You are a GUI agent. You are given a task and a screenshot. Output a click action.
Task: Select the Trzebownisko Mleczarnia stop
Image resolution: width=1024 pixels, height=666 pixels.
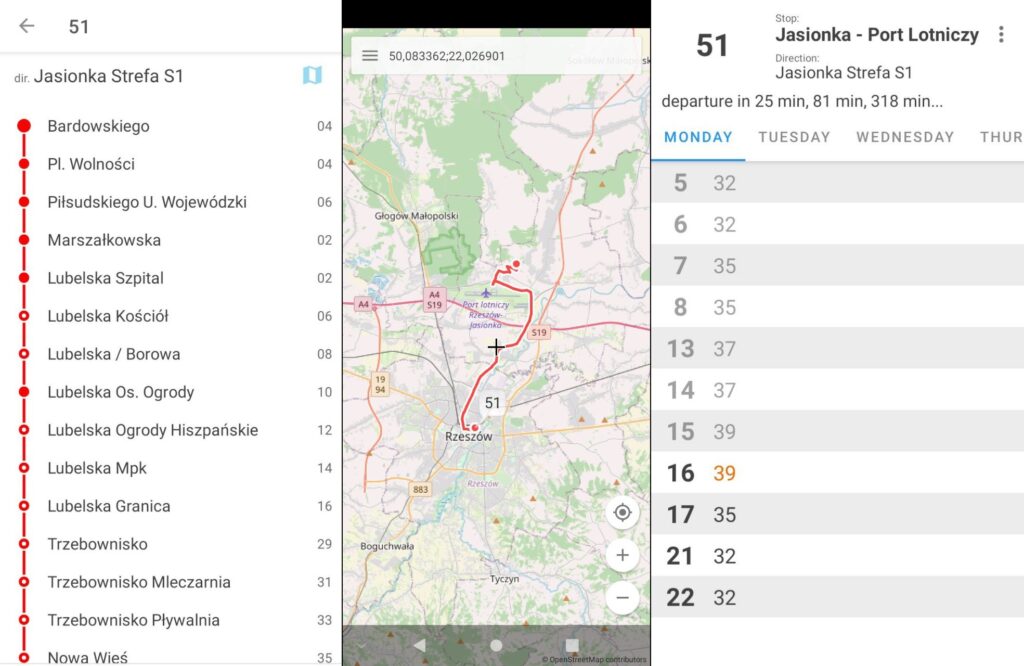coord(170,582)
